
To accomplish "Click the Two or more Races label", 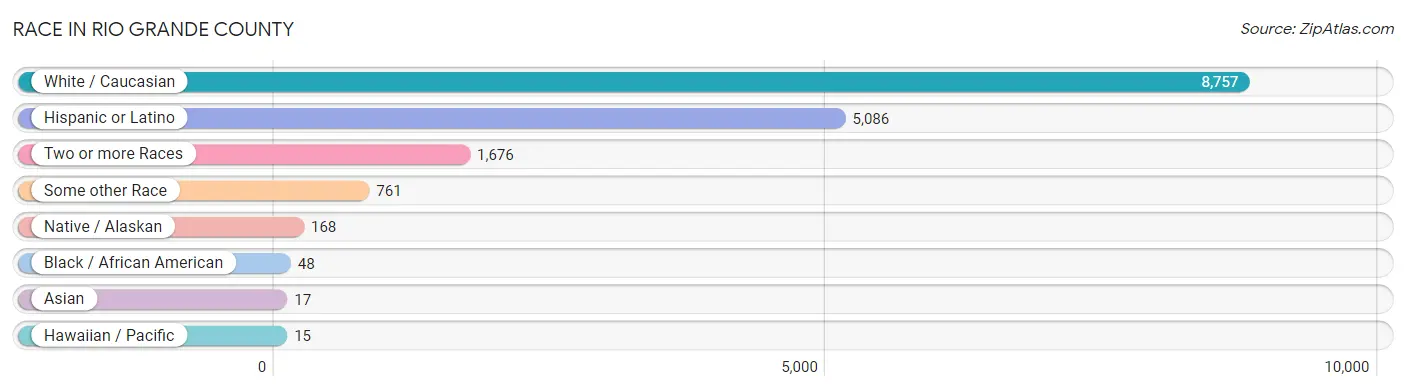I will [113, 154].
